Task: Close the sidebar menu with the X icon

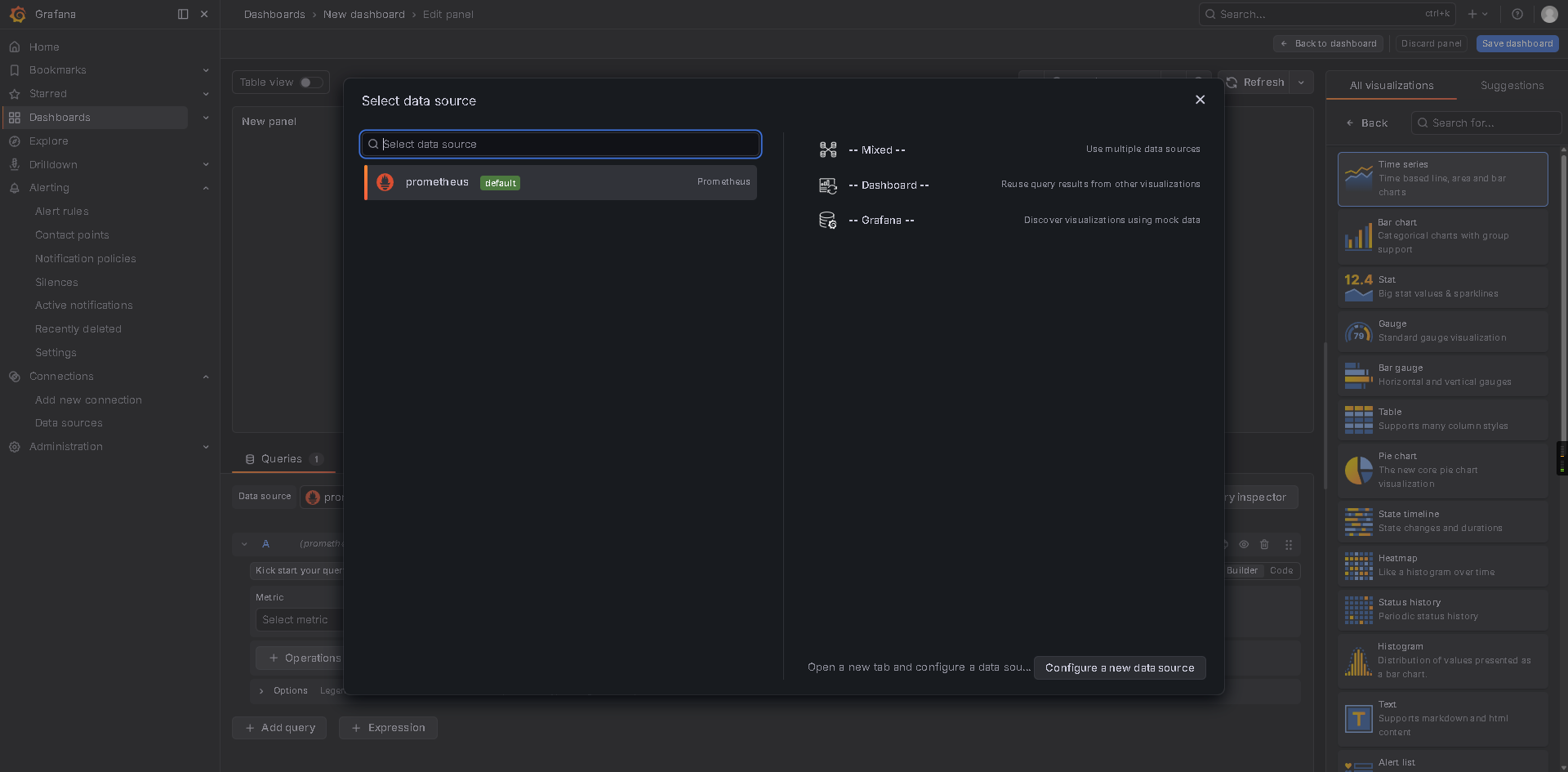Action: click(x=204, y=14)
